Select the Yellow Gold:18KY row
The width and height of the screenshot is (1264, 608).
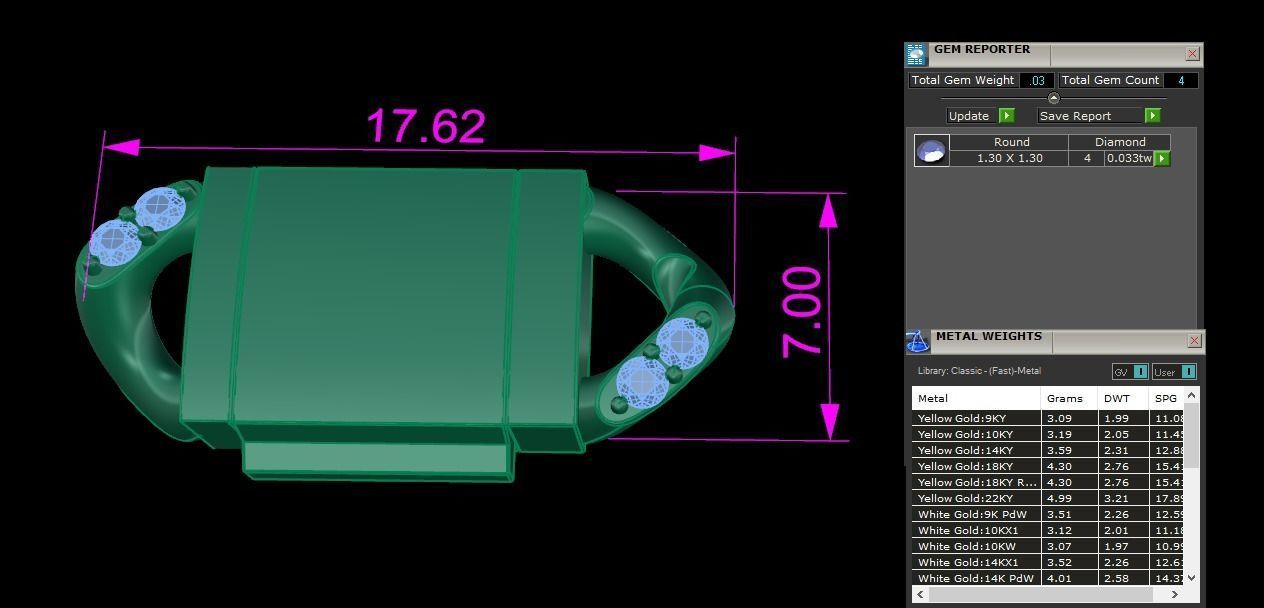click(1048, 466)
